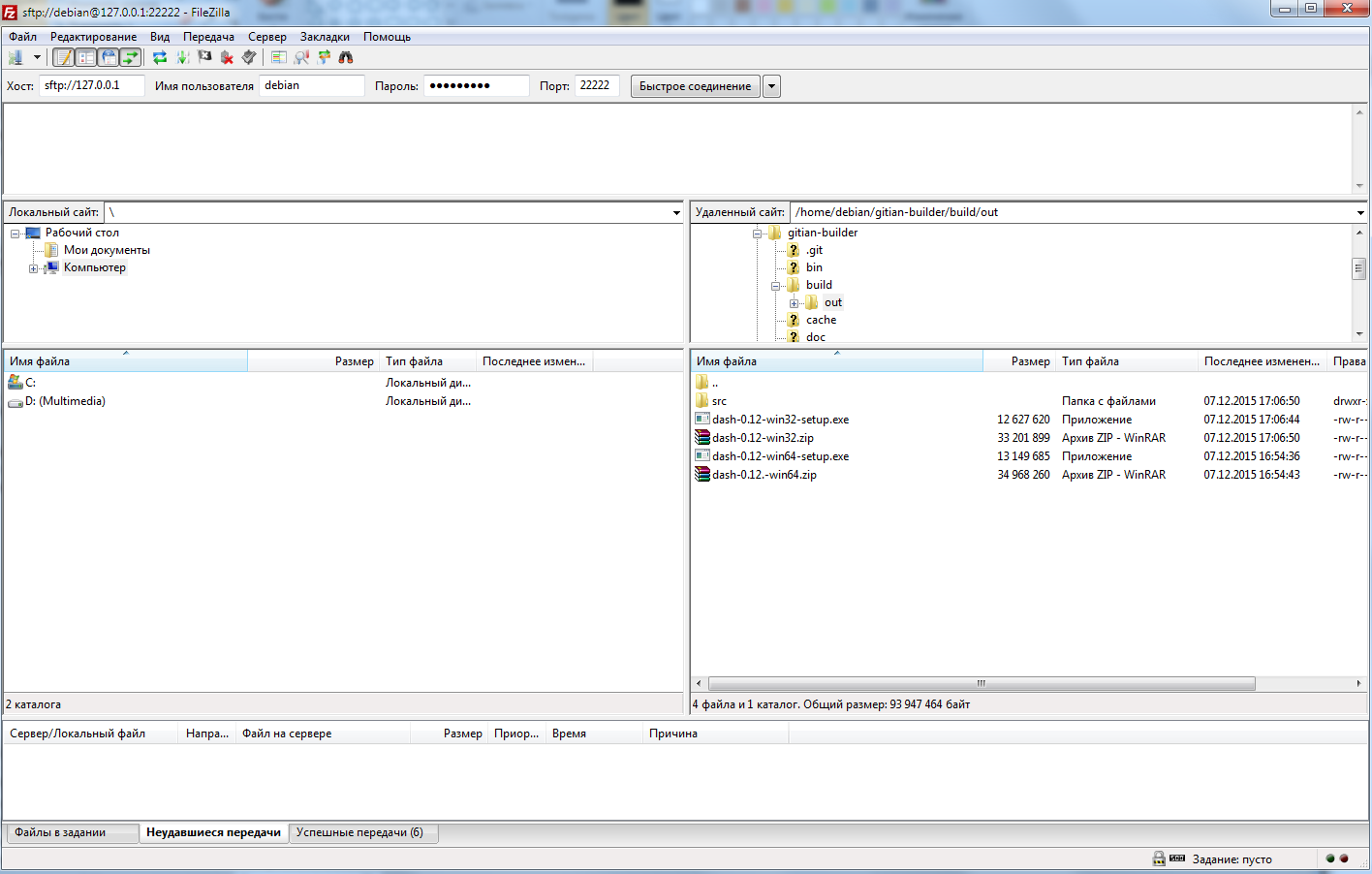1372x874 pixels.
Task: Expand out folder tree node
Action: (x=795, y=303)
